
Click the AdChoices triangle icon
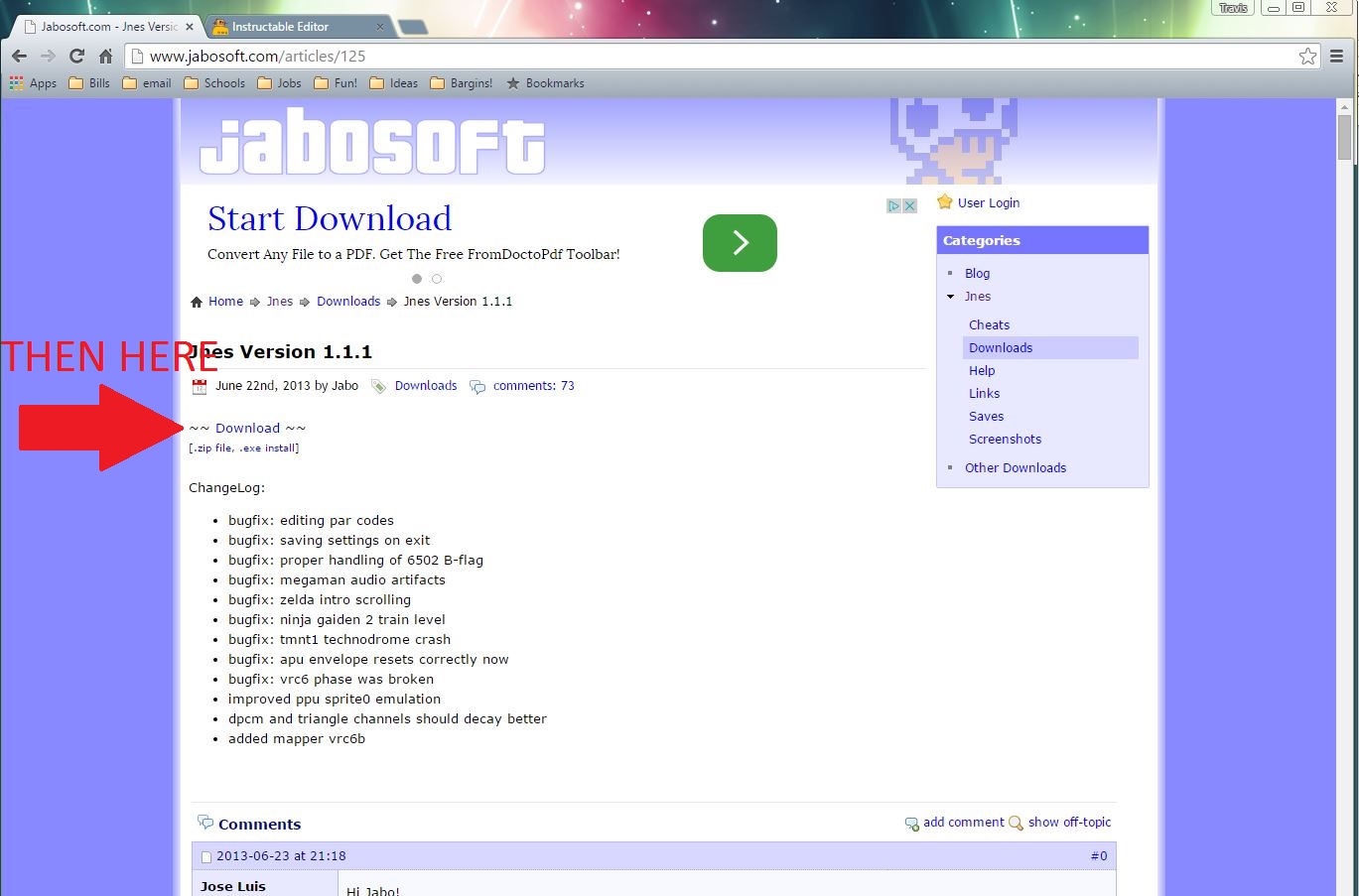point(894,205)
